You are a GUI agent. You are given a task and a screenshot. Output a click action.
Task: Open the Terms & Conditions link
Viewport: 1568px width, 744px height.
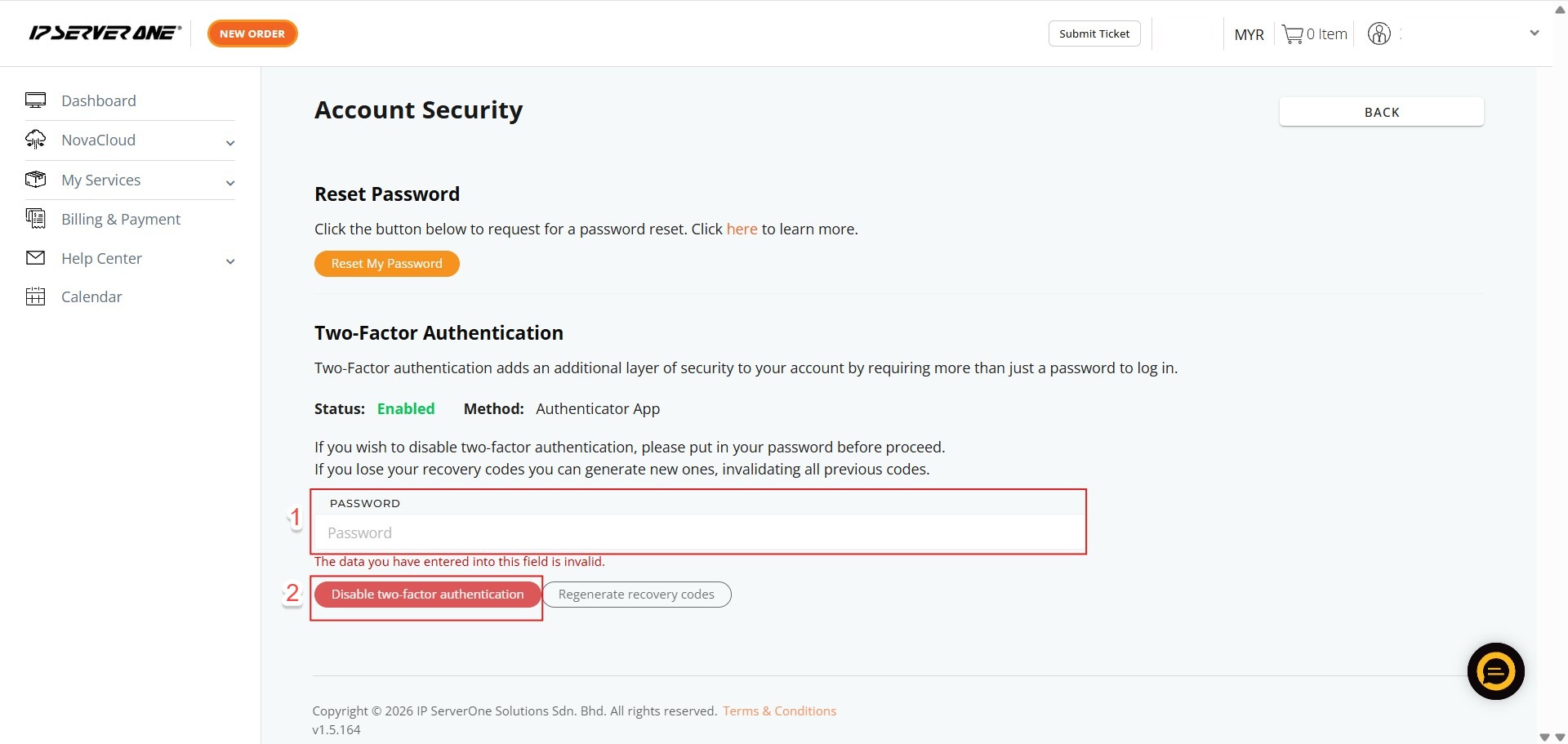pyautogui.click(x=779, y=711)
